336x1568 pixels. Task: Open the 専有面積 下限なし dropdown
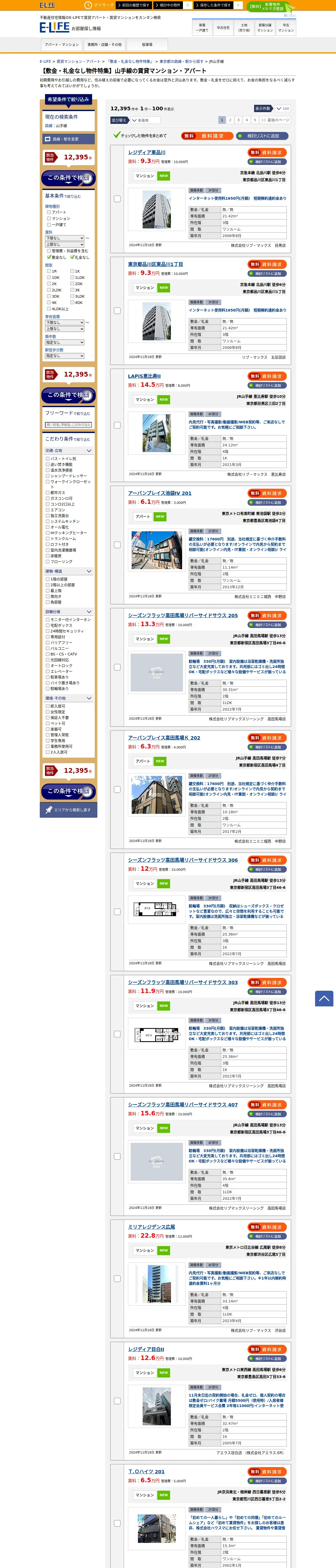click(65, 322)
